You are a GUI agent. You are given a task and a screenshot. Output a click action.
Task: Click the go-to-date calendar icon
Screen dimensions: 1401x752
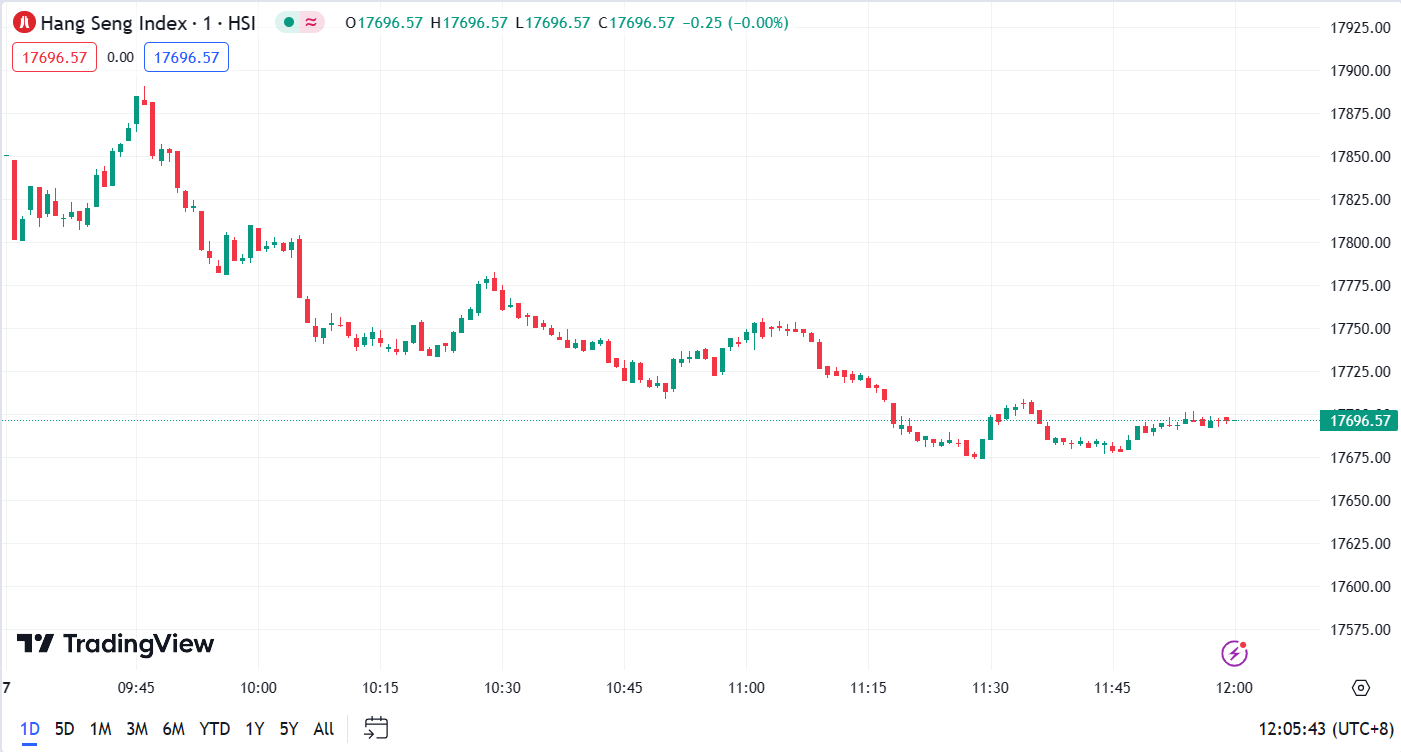[375, 729]
